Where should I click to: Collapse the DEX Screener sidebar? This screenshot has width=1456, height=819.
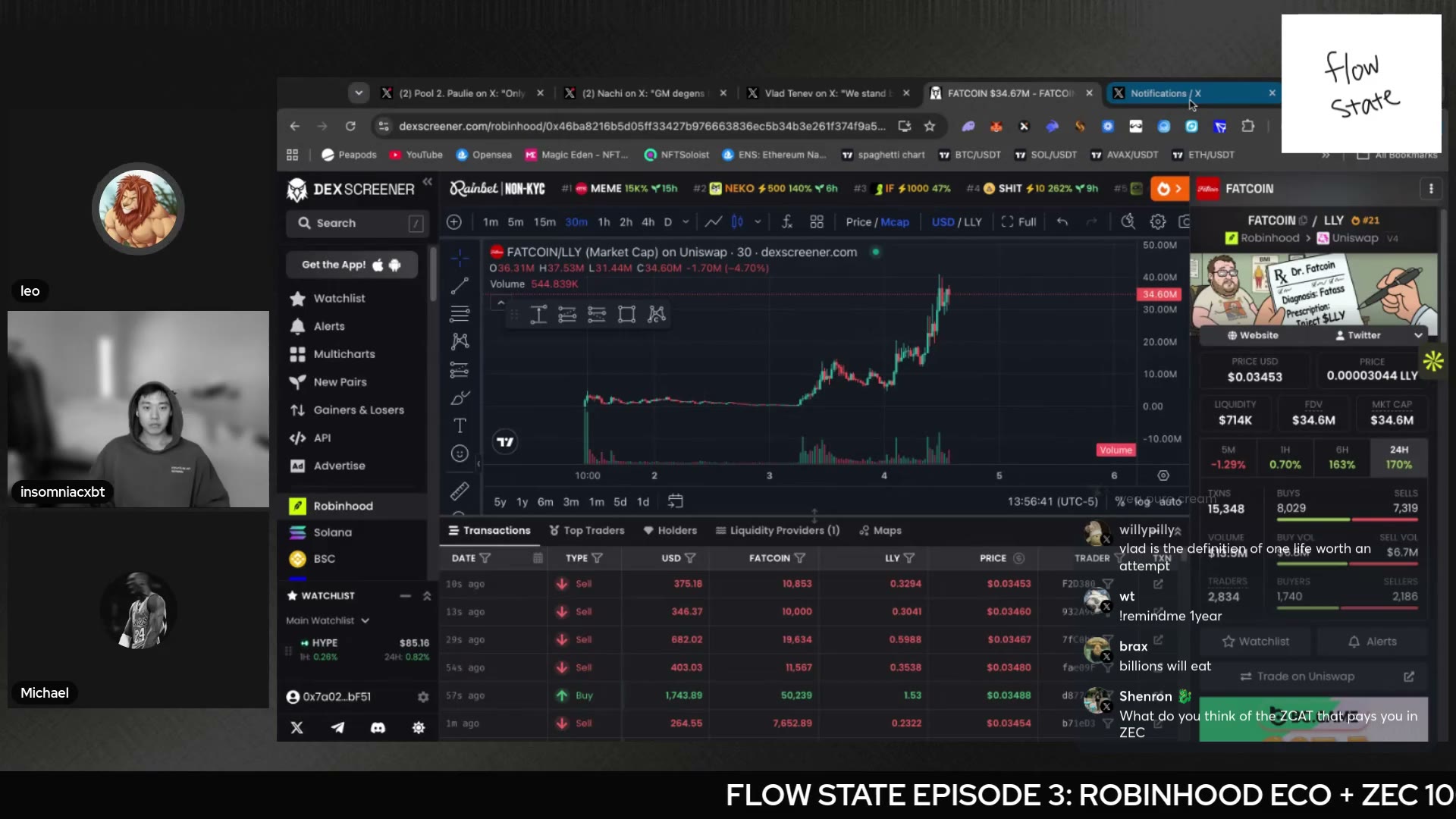427,181
